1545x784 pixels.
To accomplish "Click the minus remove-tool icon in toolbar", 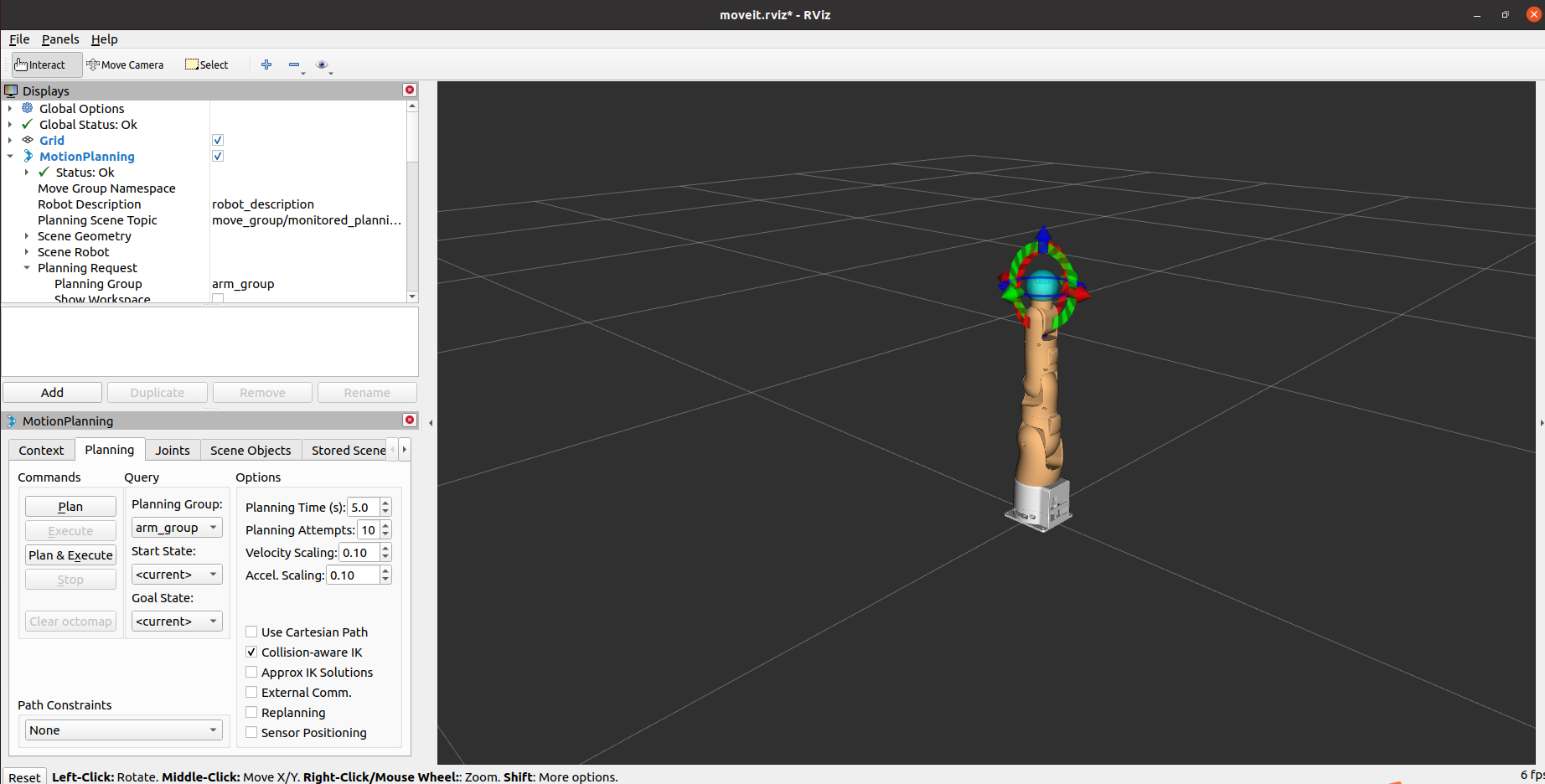I will coord(294,64).
